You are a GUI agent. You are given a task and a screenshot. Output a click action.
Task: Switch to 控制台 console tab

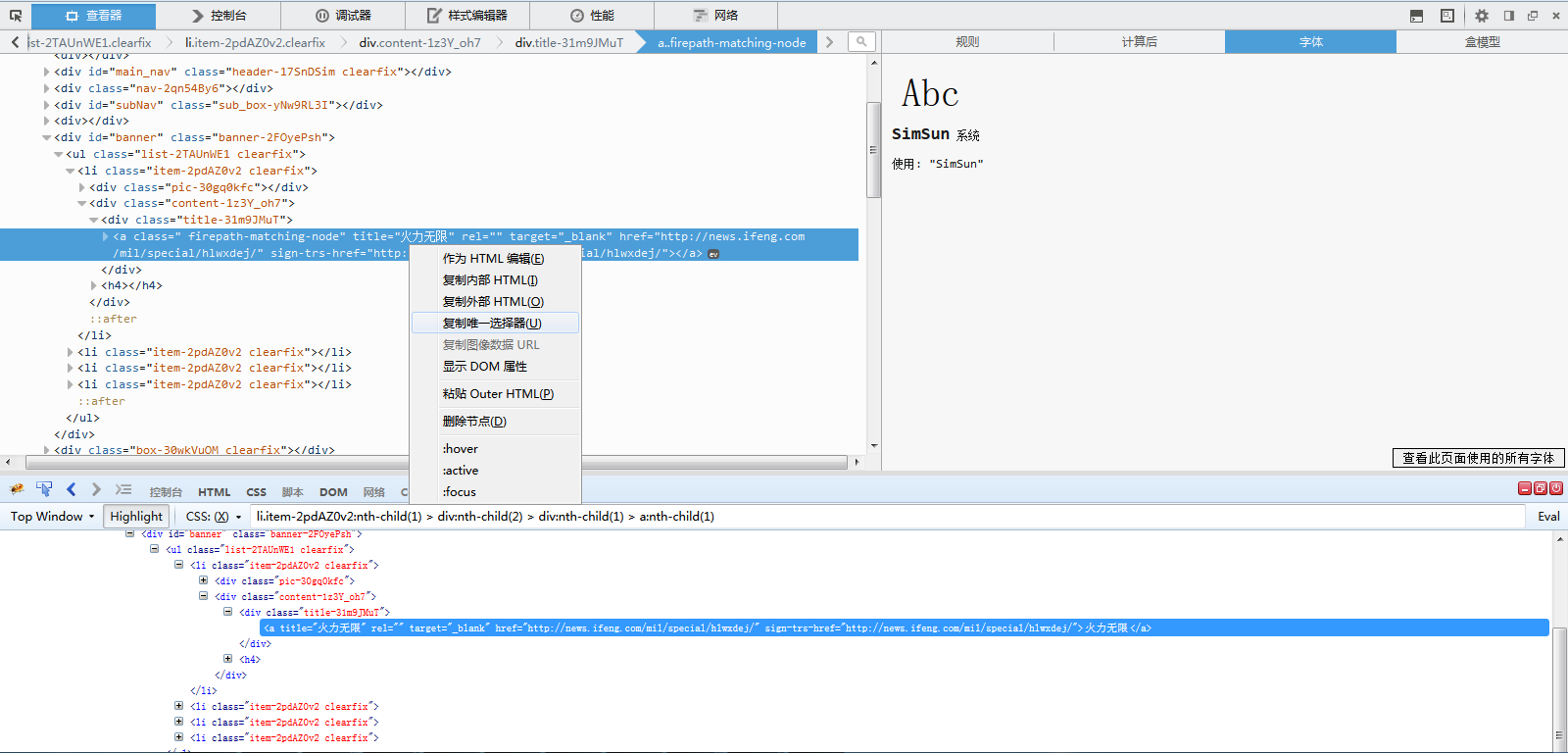(x=219, y=16)
